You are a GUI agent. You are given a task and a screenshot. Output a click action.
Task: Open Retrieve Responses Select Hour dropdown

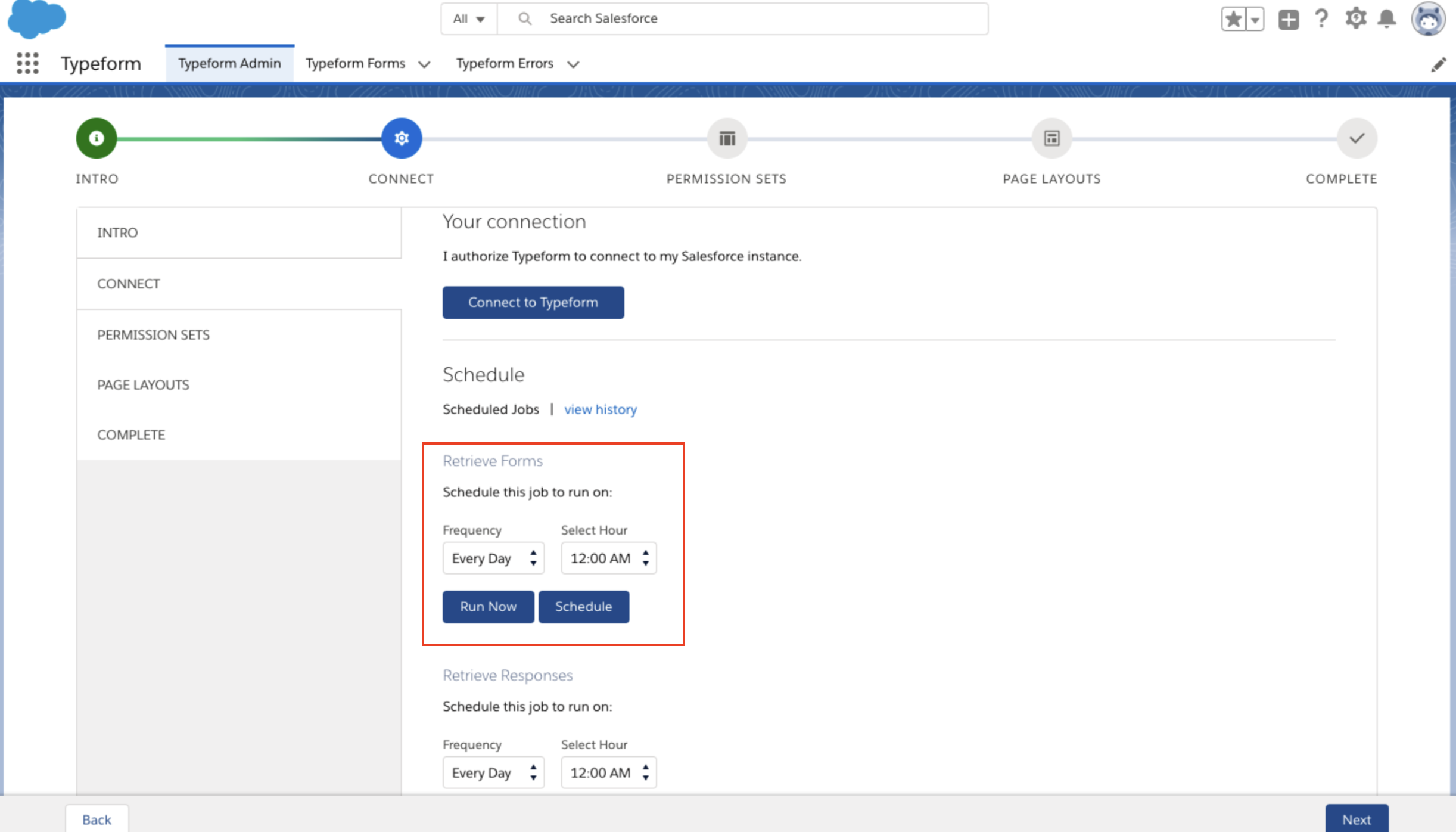coord(609,772)
